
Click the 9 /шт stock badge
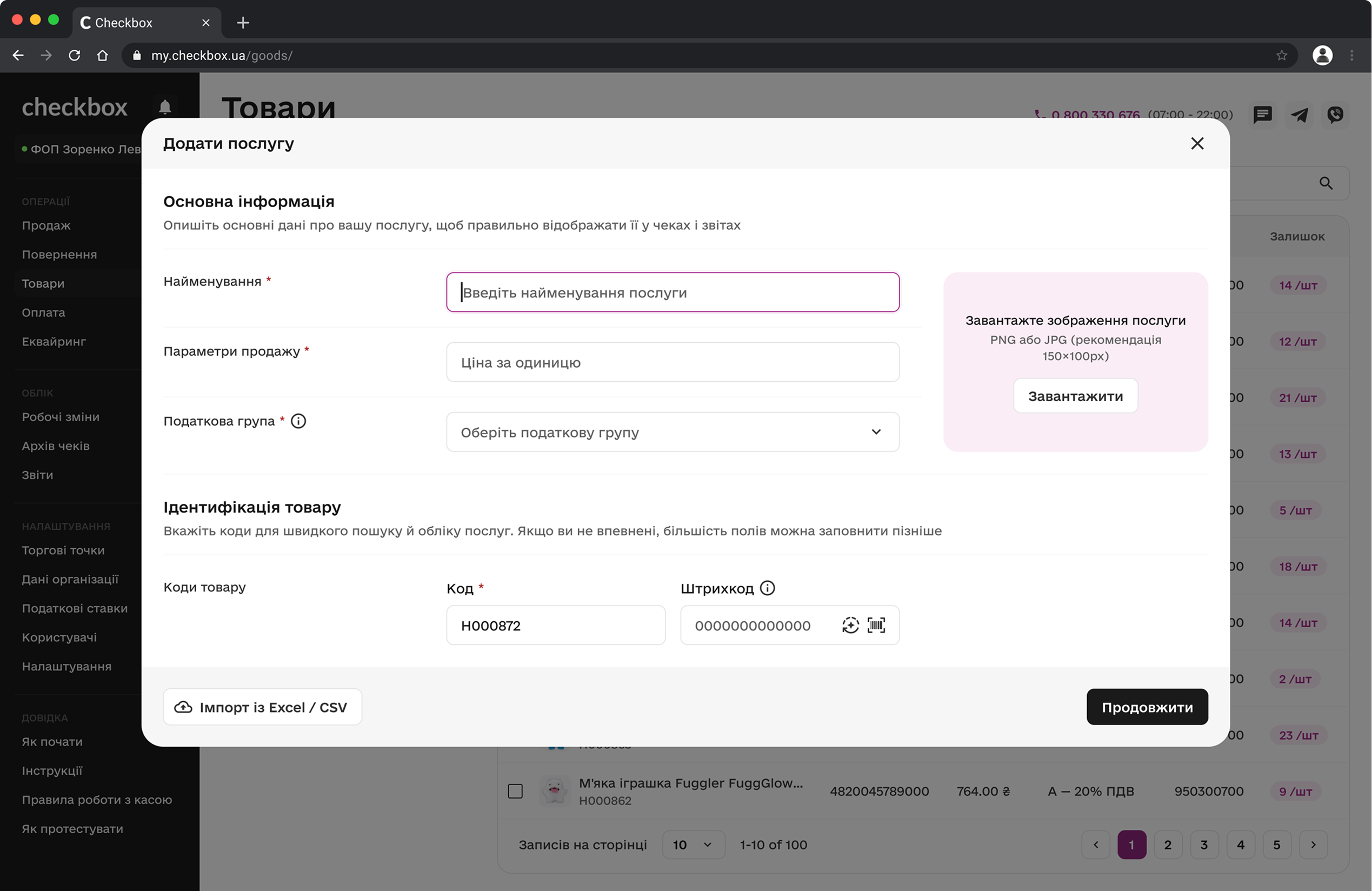click(1295, 791)
